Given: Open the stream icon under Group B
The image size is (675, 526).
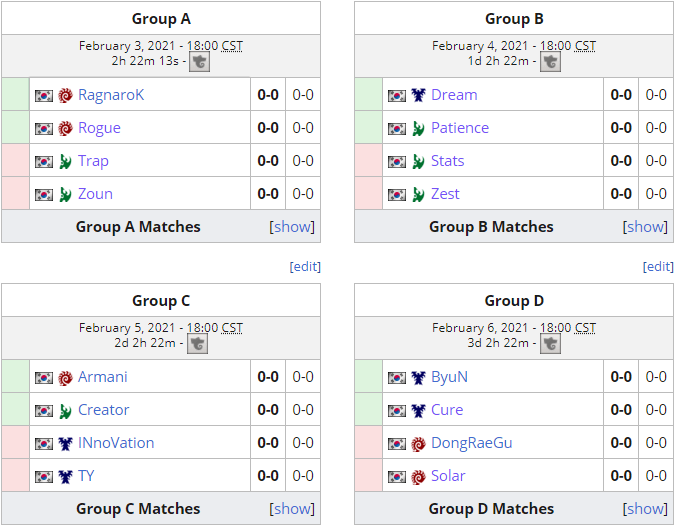Looking at the screenshot, I should (x=551, y=62).
